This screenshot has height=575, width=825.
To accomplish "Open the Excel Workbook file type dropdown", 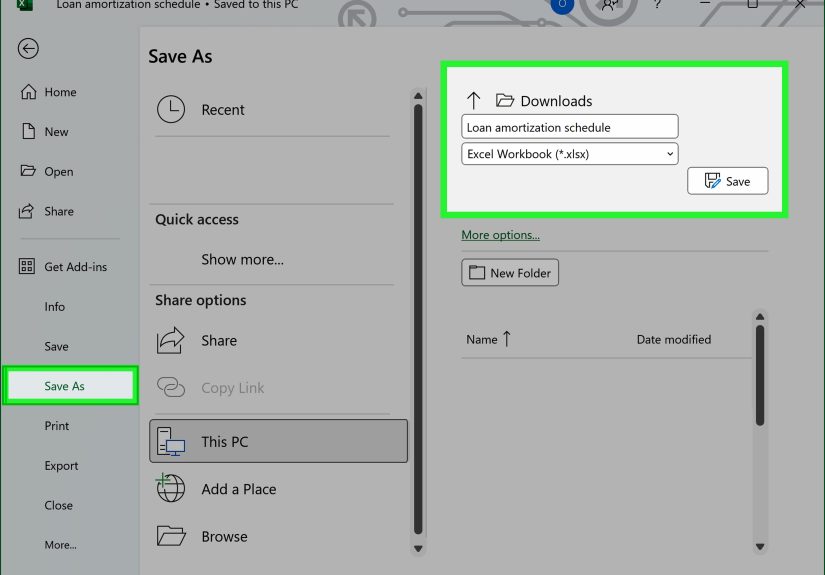I will (570, 154).
